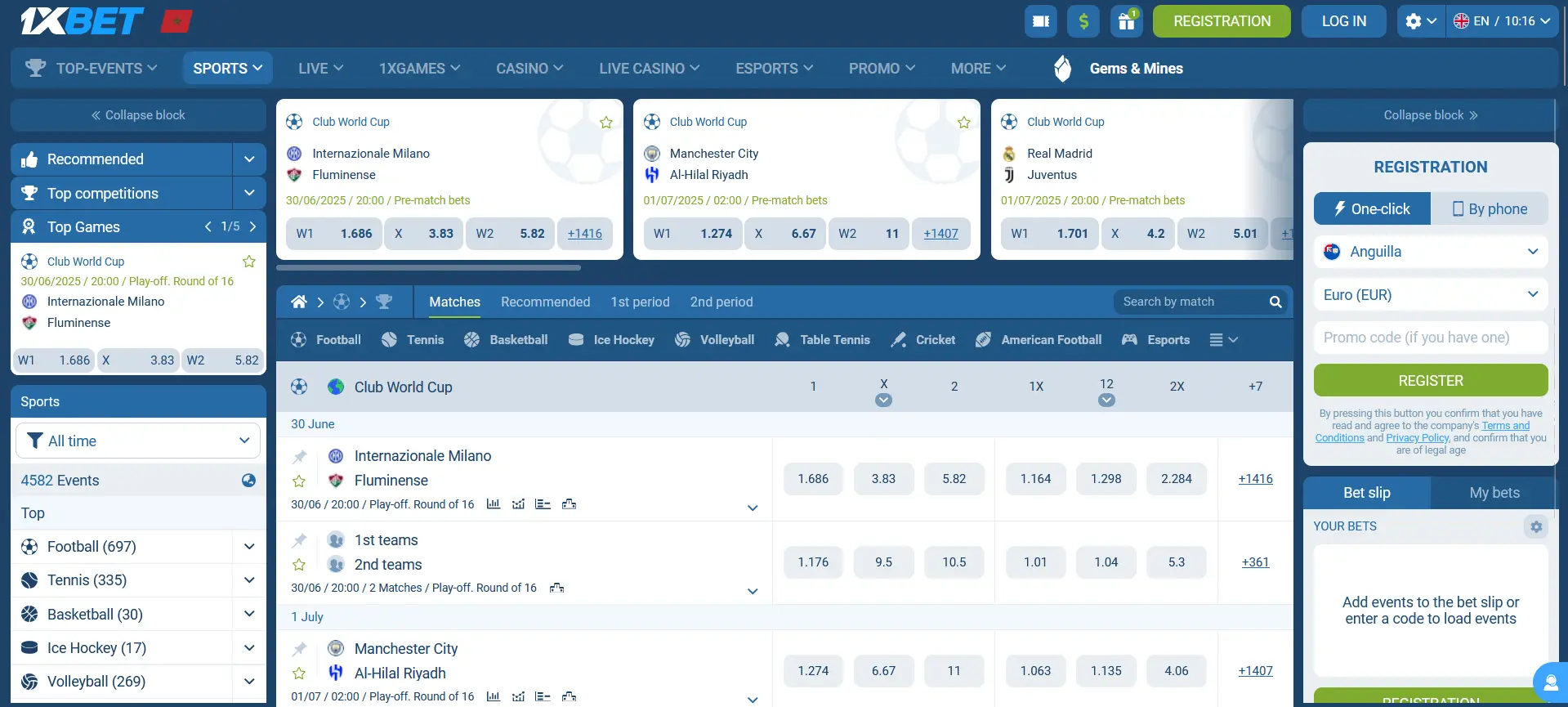Favorite the Internazionale Milano top card star
1568x707 pixels.
[606, 123]
